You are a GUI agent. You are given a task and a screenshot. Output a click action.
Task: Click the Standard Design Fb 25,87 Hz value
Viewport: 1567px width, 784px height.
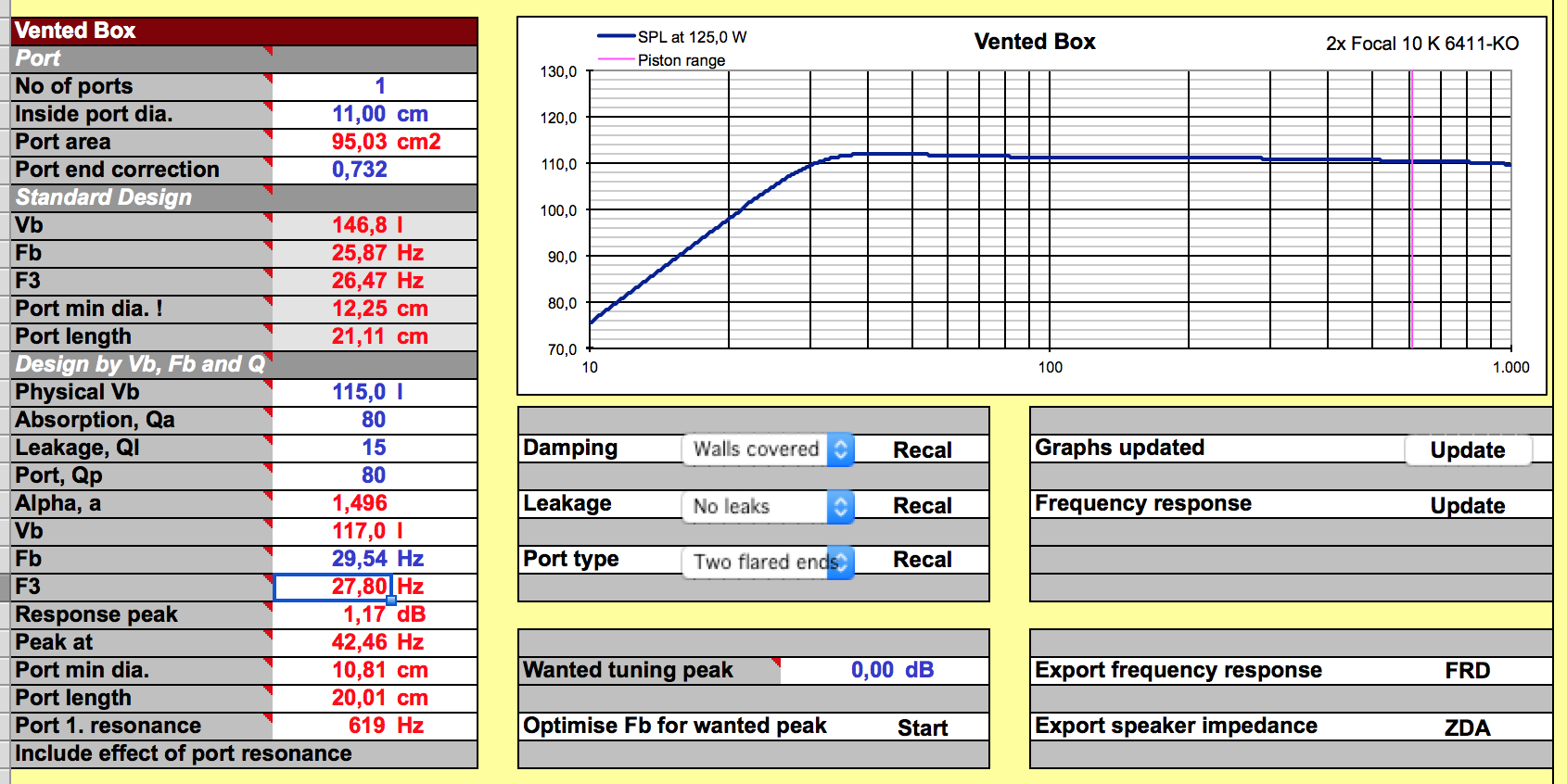click(x=375, y=253)
